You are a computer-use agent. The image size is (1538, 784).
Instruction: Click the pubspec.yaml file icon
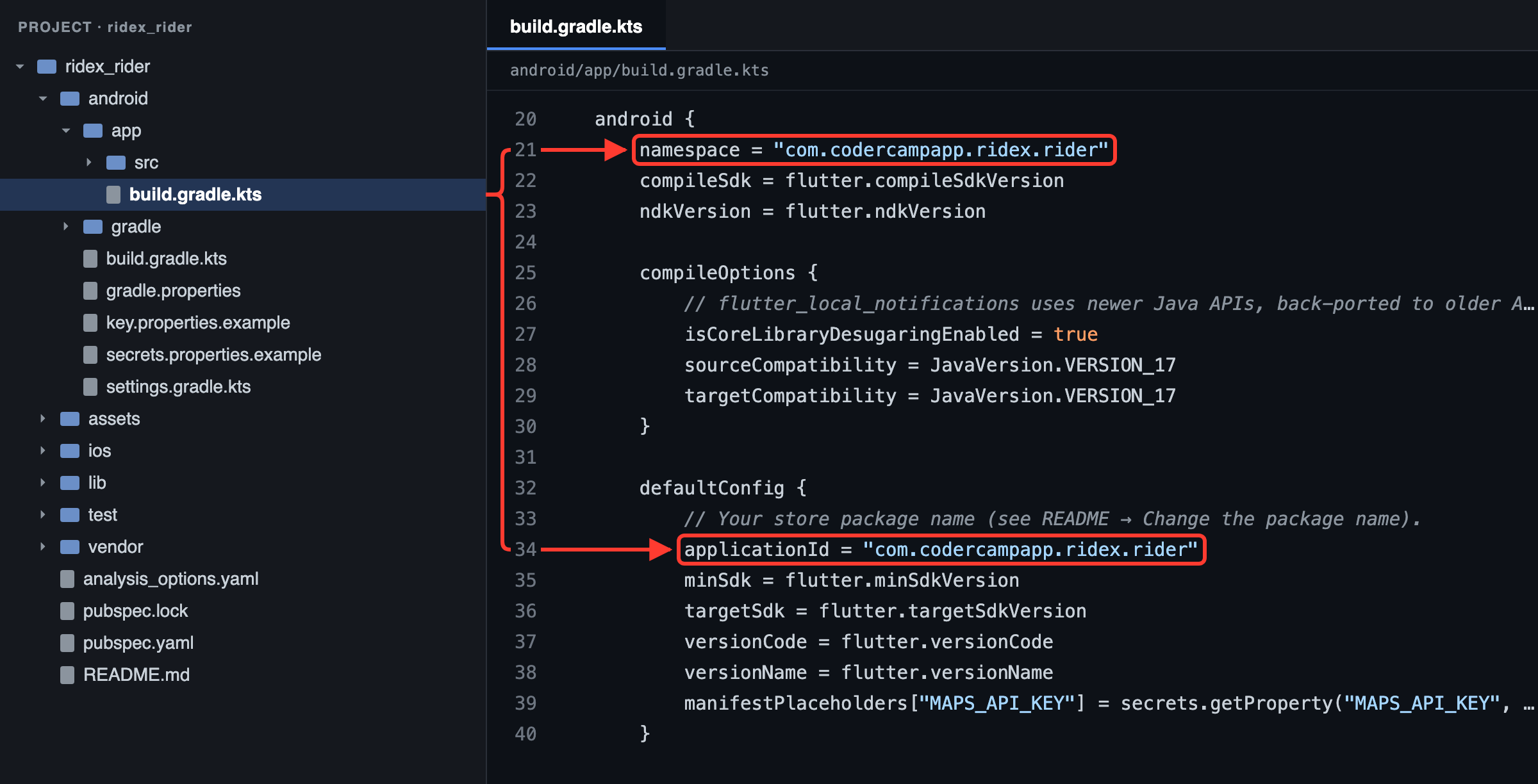pyautogui.click(x=67, y=643)
